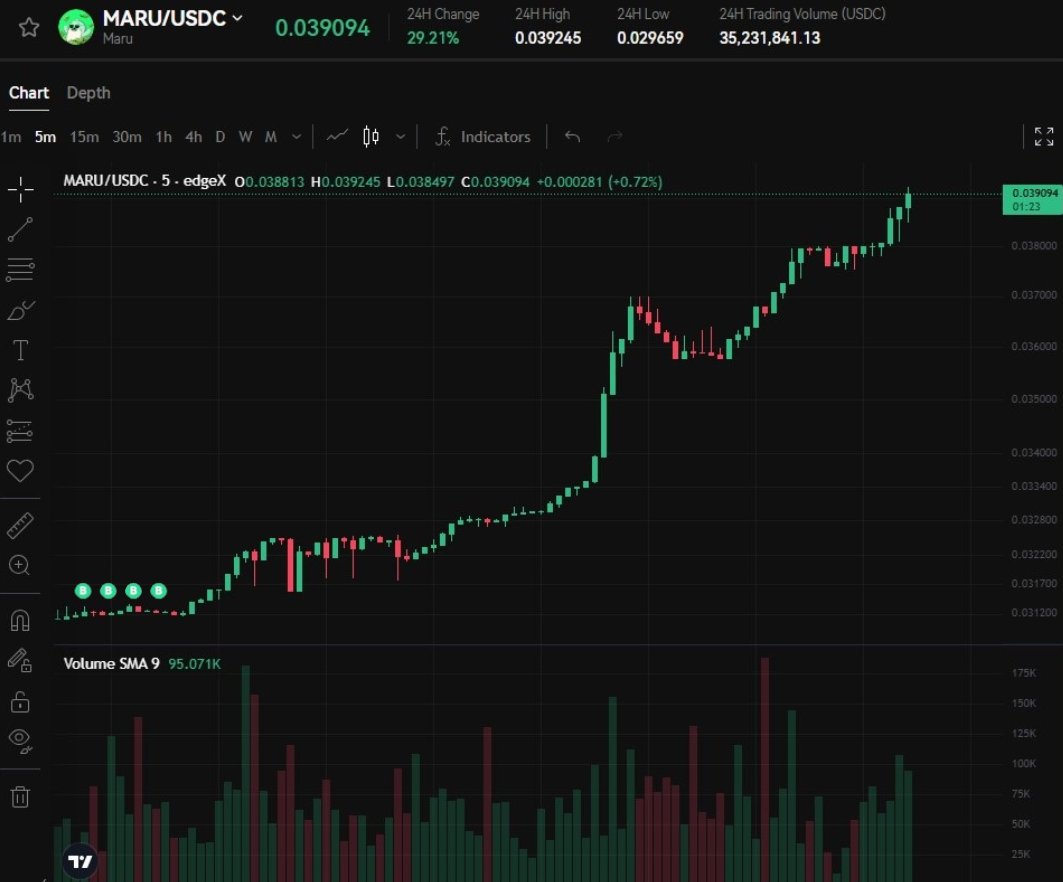The height and width of the screenshot is (882, 1063).
Task: Click the second B buy marker
Action: coord(108,590)
